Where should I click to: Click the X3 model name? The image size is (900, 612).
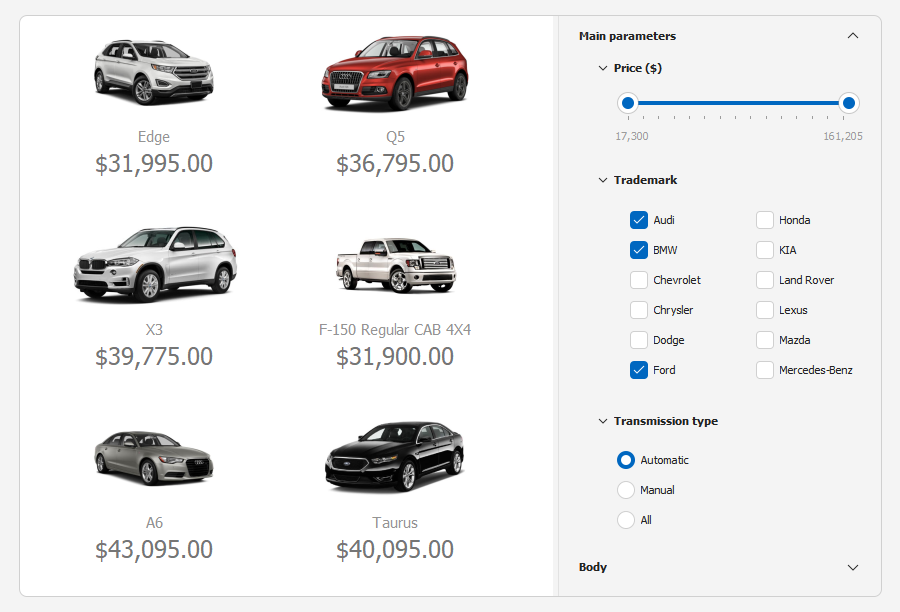point(154,330)
